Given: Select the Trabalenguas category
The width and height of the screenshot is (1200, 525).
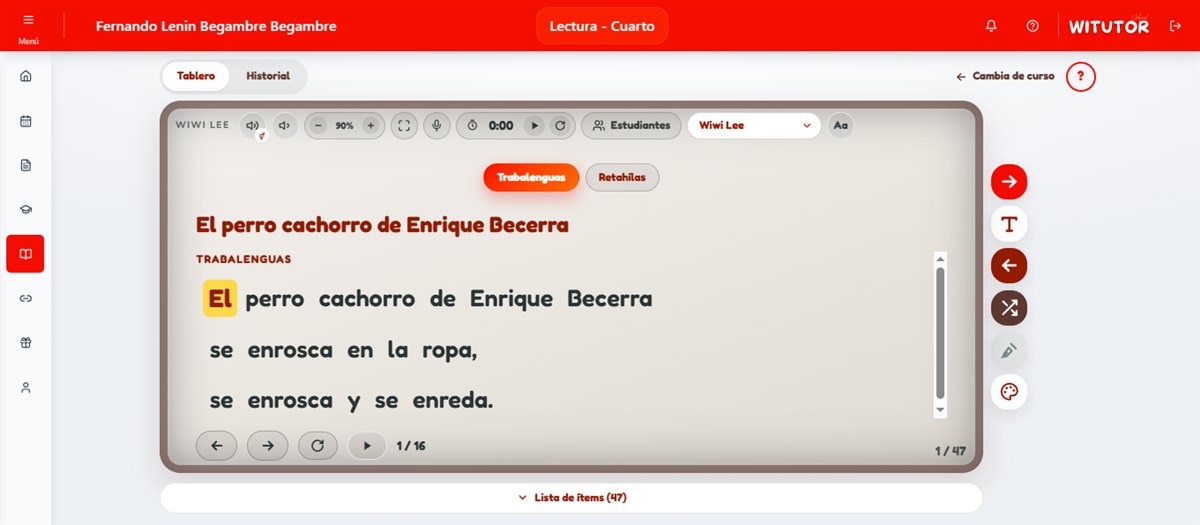Looking at the screenshot, I should click(531, 177).
